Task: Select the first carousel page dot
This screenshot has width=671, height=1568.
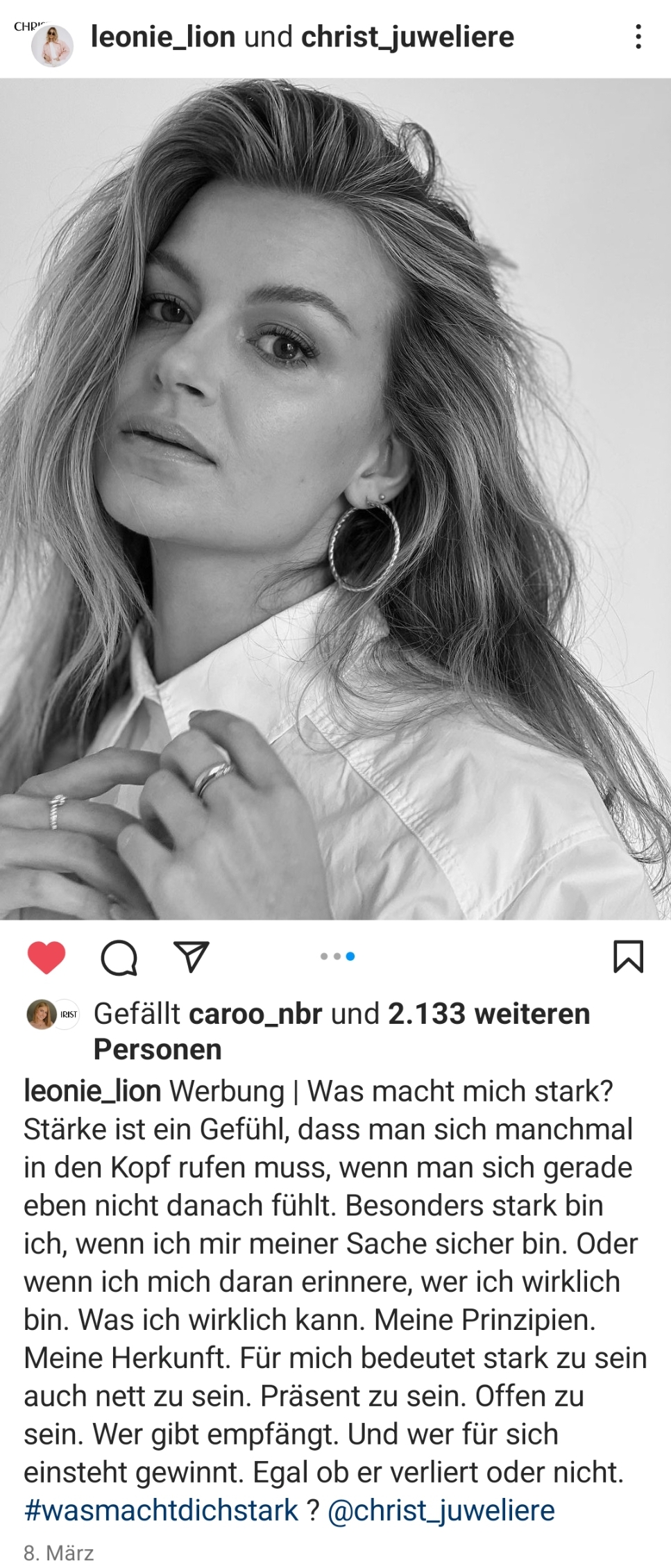Action: pos(324,956)
